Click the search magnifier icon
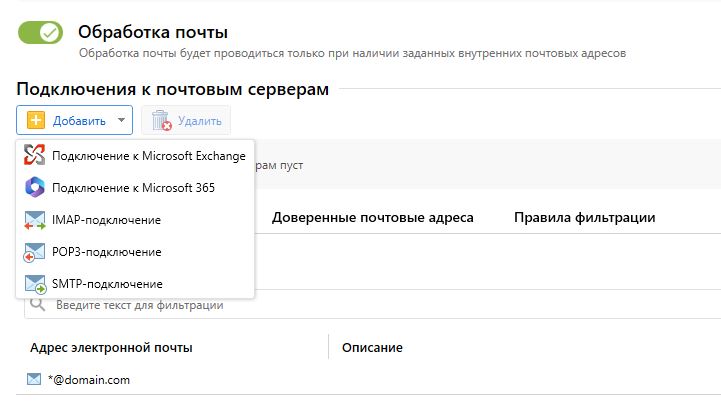Image resolution: width=721 pixels, height=411 pixels. [x=37, y=304]
